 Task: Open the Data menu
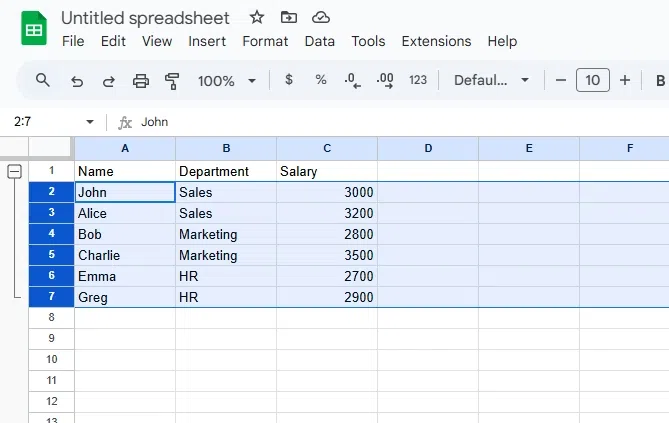click(320, 41)
